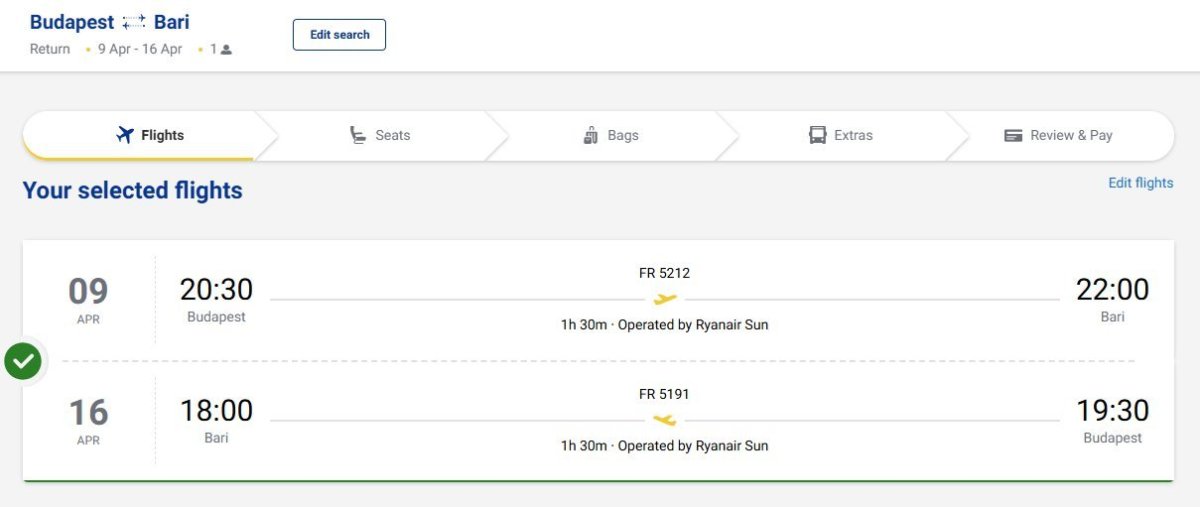The image size is (1200, 507).
Task: Click the luggage icon beside Bags
Action: [x=590, y=135]
